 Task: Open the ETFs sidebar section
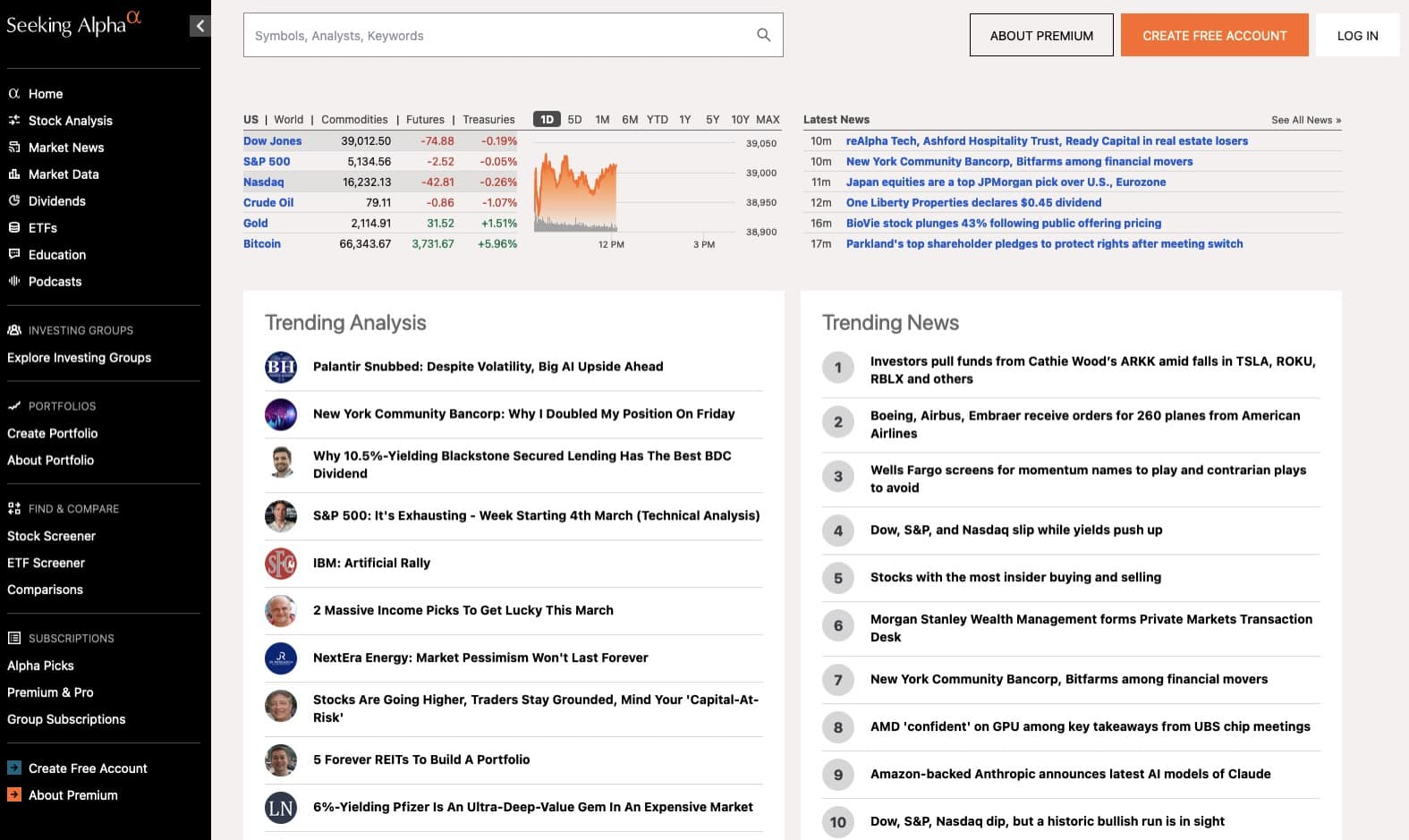point(42,228)
